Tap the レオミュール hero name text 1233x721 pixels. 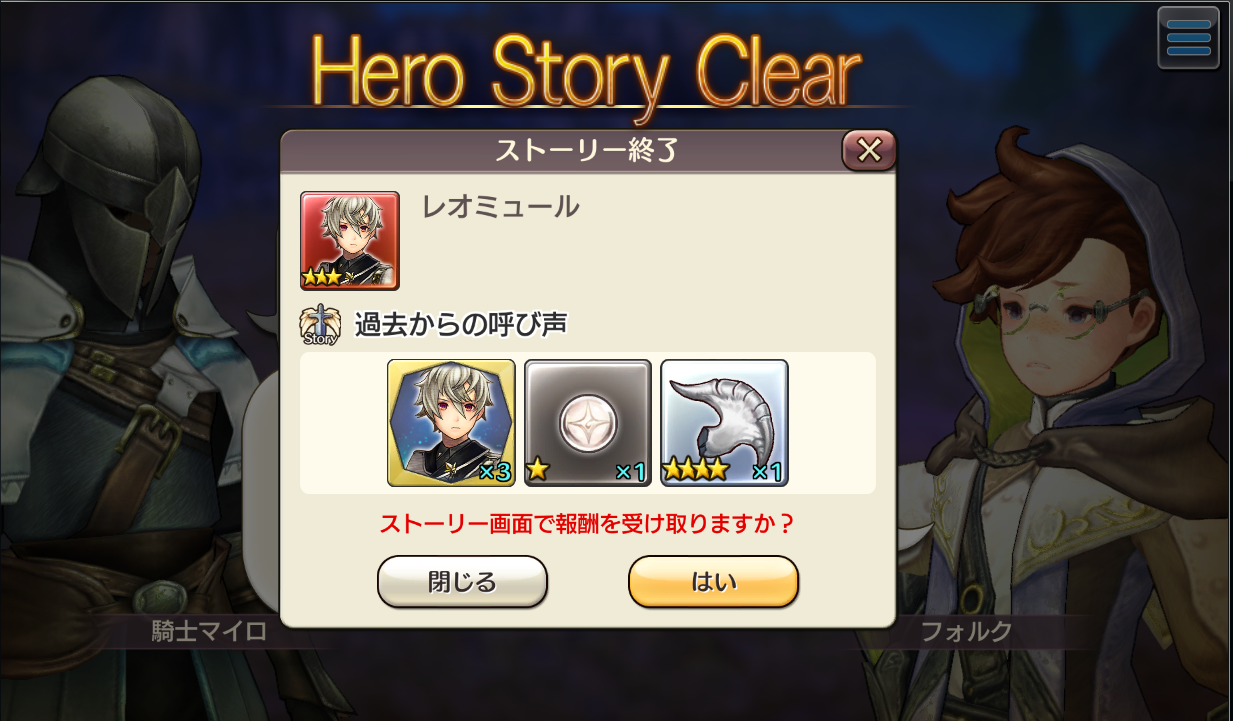(501, 208)
